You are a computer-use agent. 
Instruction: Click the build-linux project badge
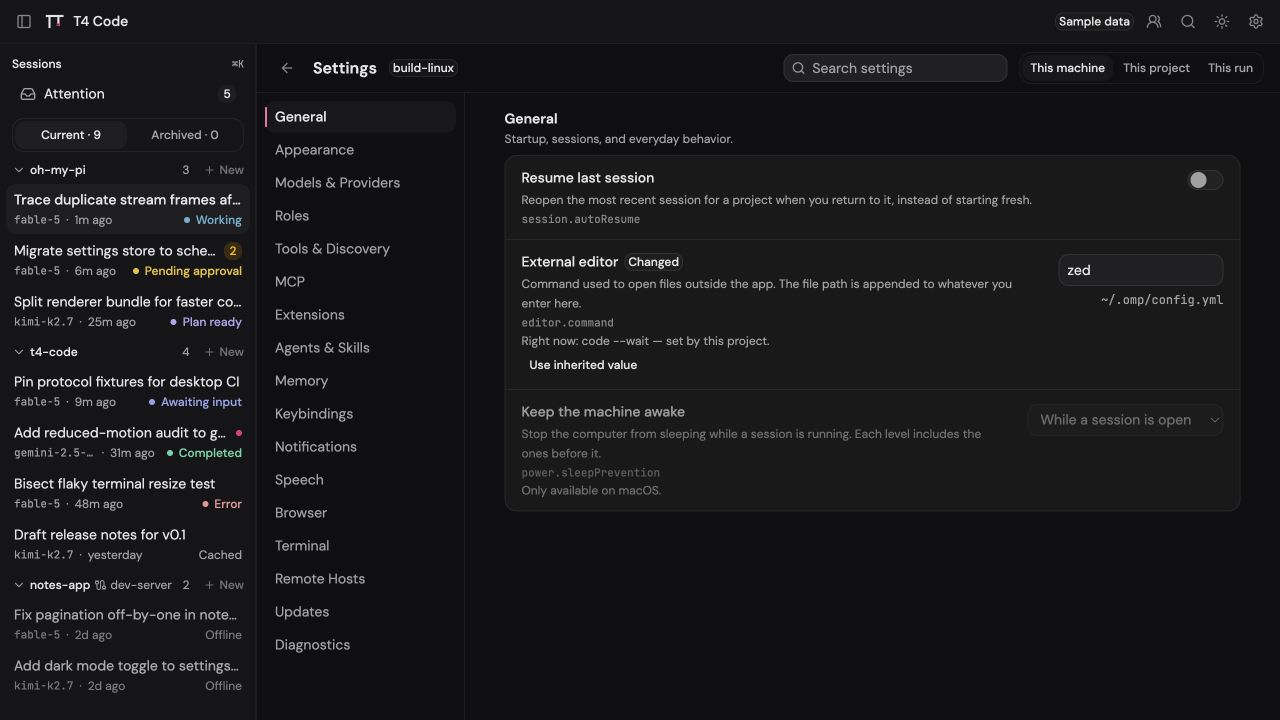coord(423,68)
